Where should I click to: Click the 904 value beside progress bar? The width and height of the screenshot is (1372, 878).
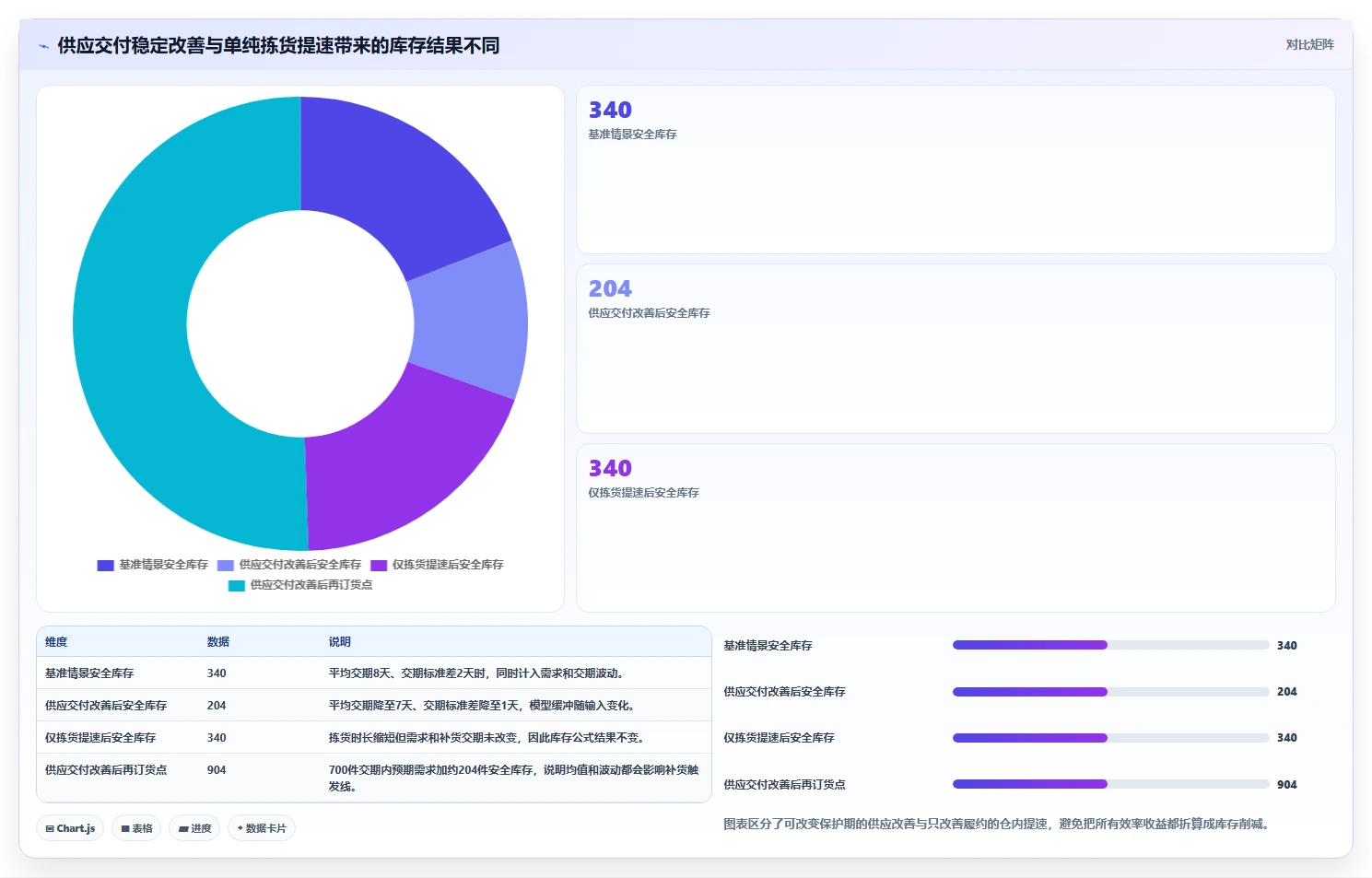(1286, 785)
